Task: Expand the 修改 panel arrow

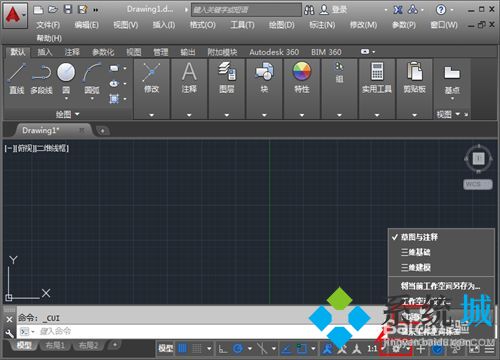Action: click(x=151, y=115)
